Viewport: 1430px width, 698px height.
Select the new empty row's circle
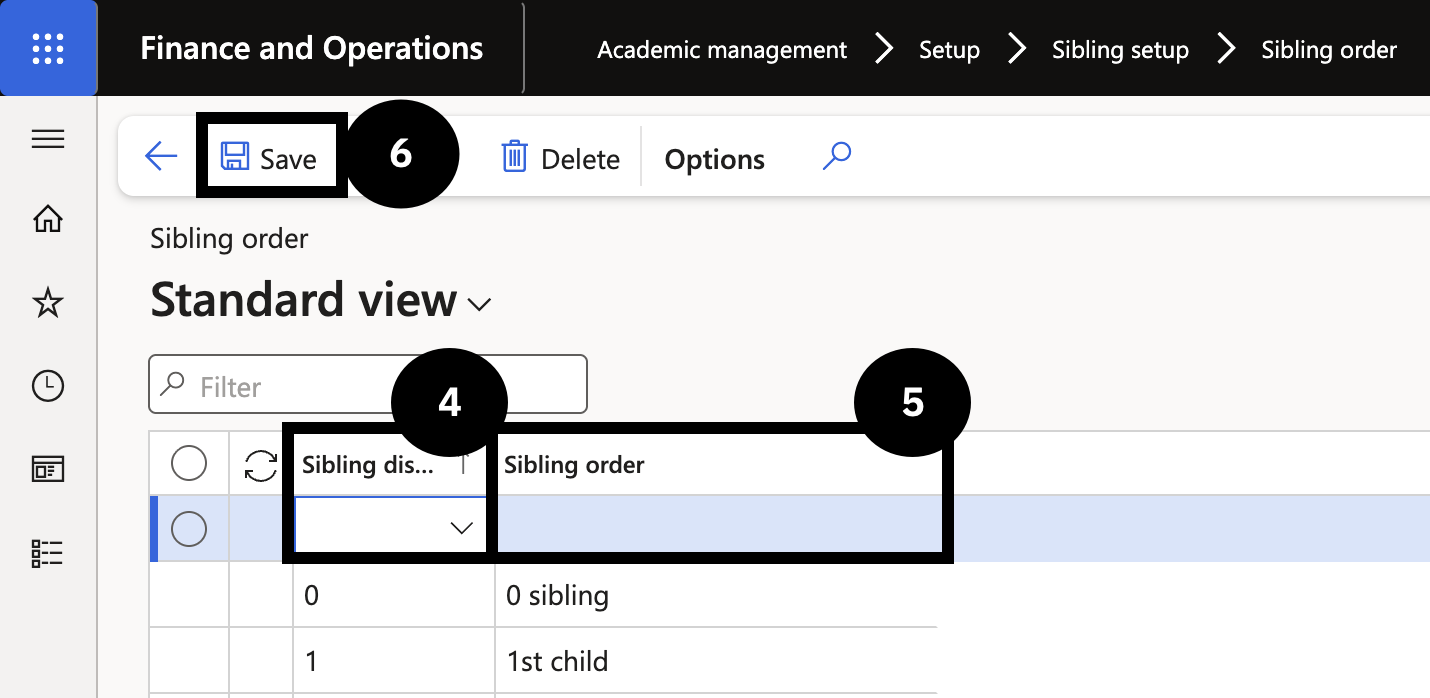(x=189, y=528)
